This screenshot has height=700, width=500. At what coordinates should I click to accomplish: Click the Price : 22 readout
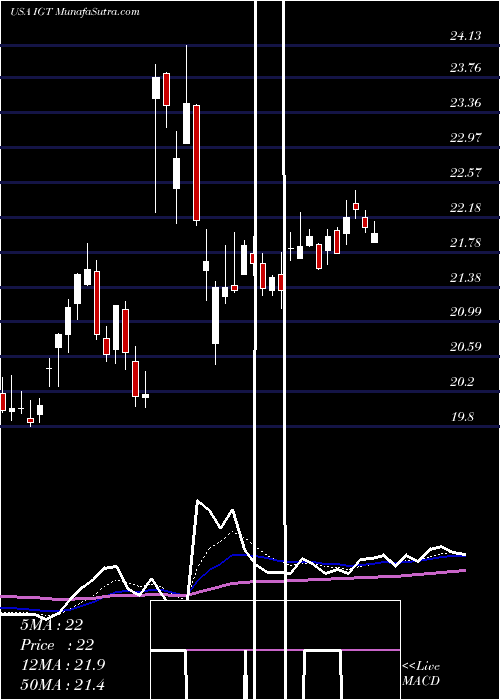(x=57, y=645)
